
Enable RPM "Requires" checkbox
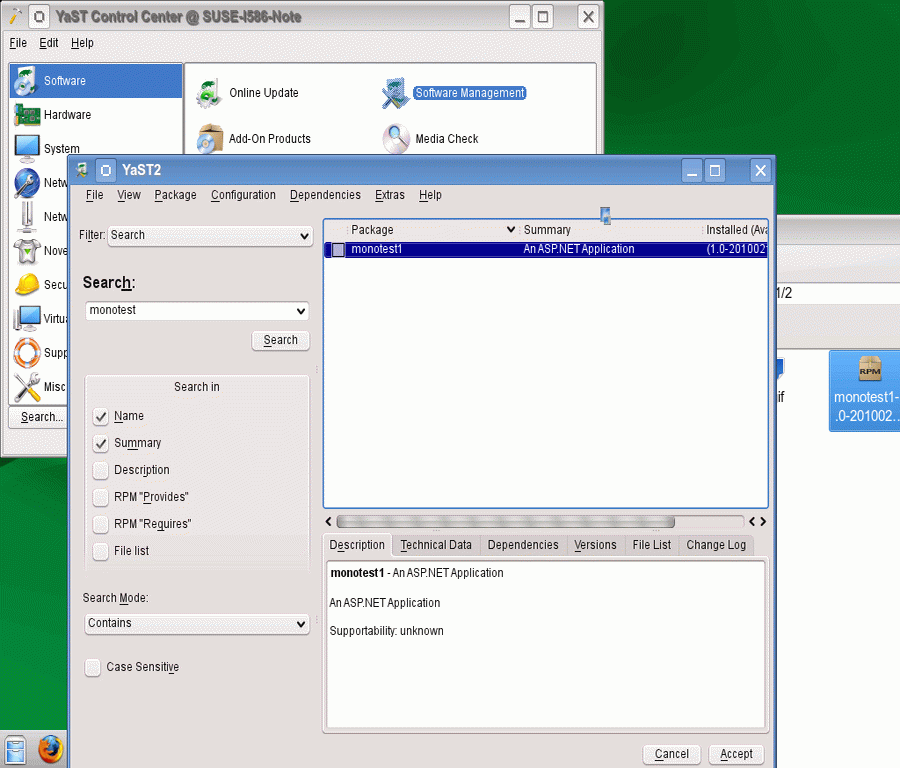click(x=100, y=524)
